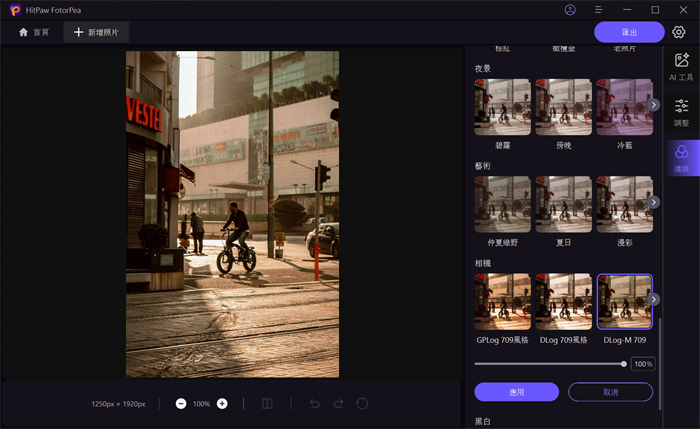Reset edits with the circular arrow icon
700x429 pixels.
tap(362, 404)
